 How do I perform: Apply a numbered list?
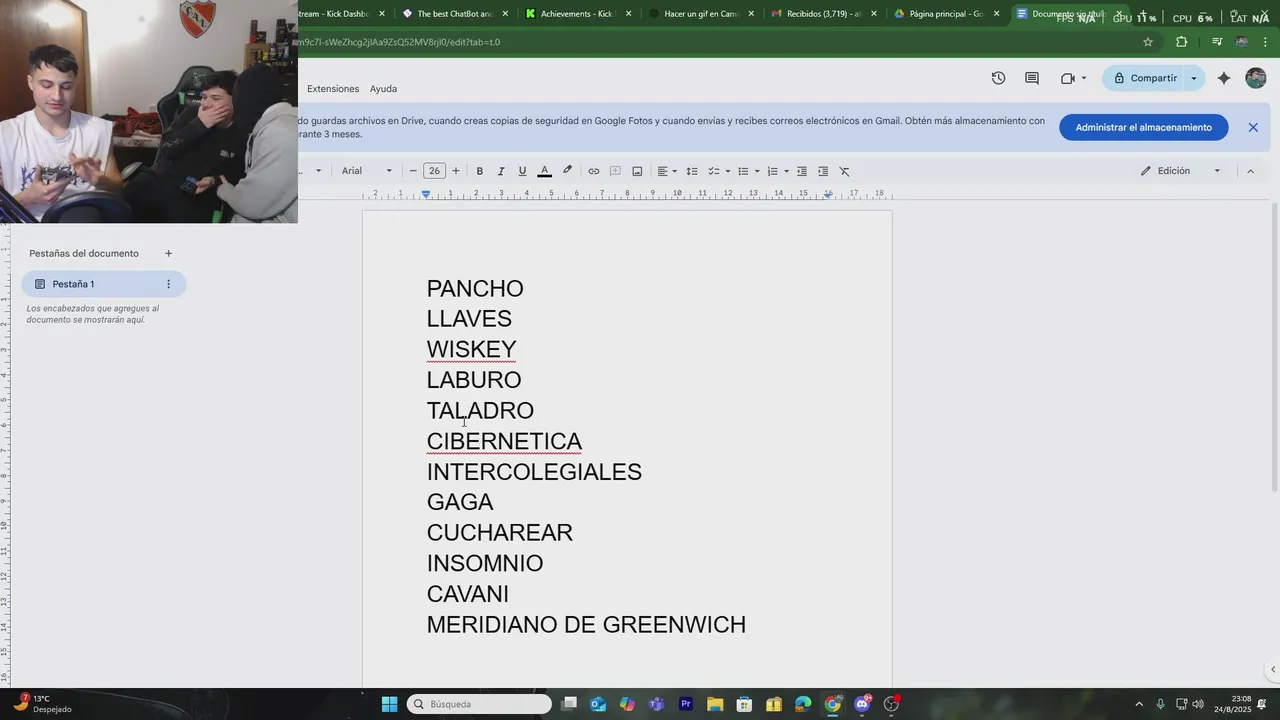[x=772, y=171]
